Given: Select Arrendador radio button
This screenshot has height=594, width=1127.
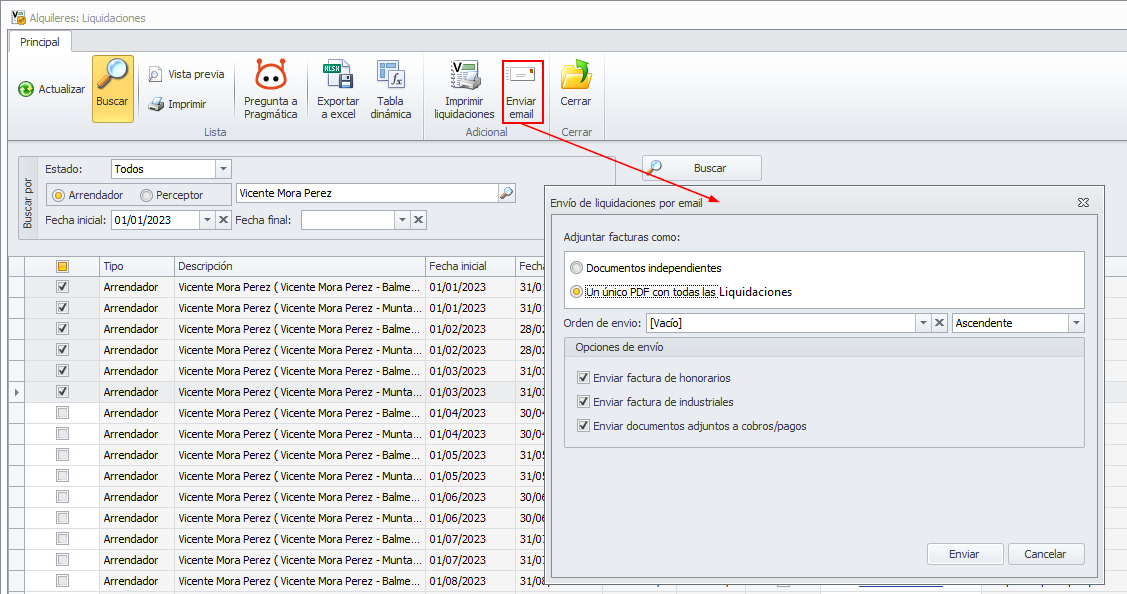Looking at the screenshot, I should coord(59,195).
